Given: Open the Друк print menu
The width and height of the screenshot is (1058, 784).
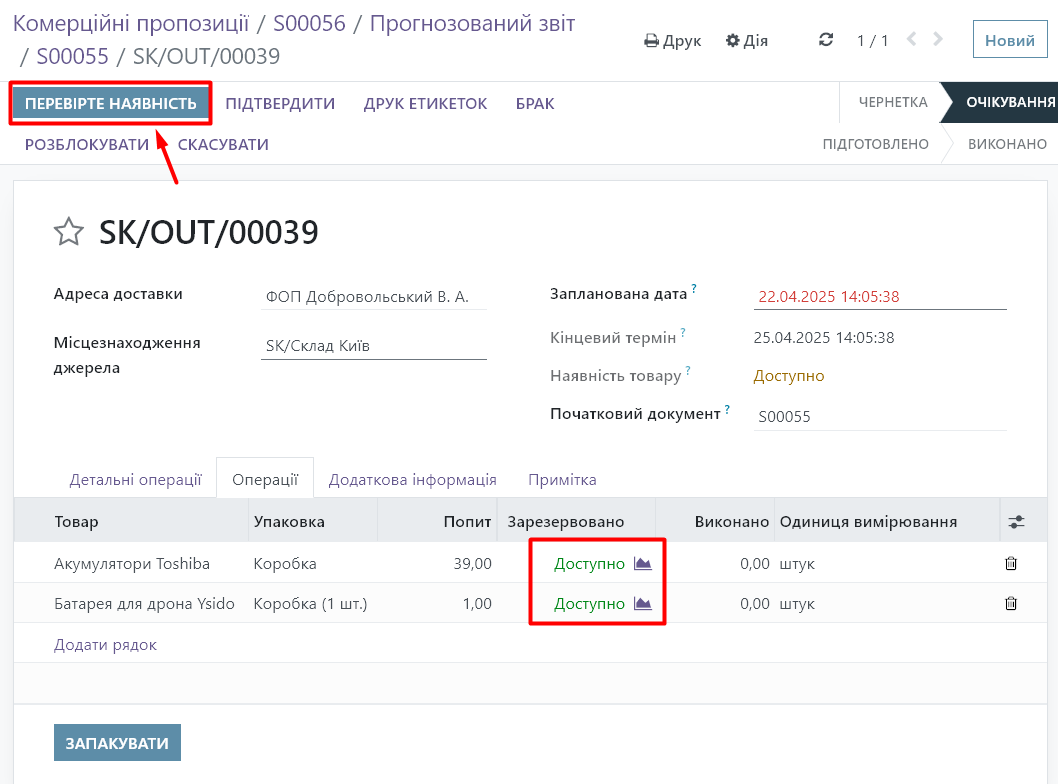Looking at the screenshot, I should coord(672,41).
